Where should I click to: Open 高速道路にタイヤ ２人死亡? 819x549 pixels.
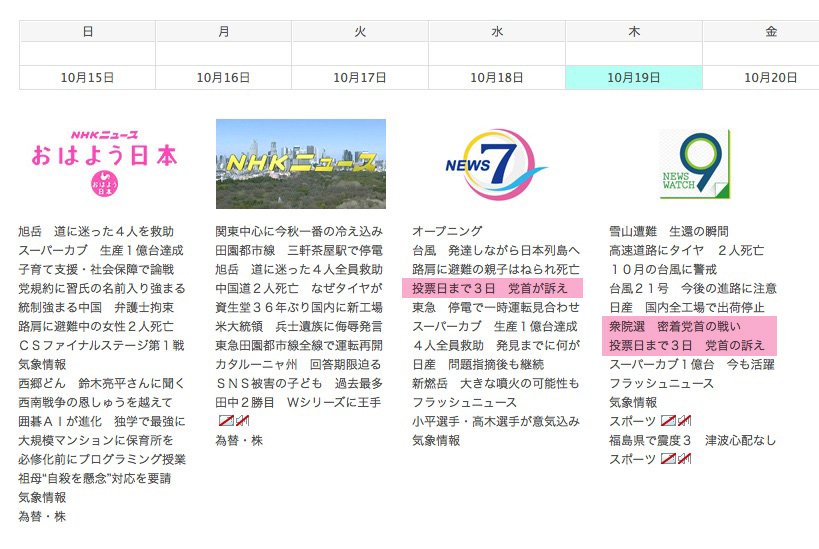click(686, 250)
